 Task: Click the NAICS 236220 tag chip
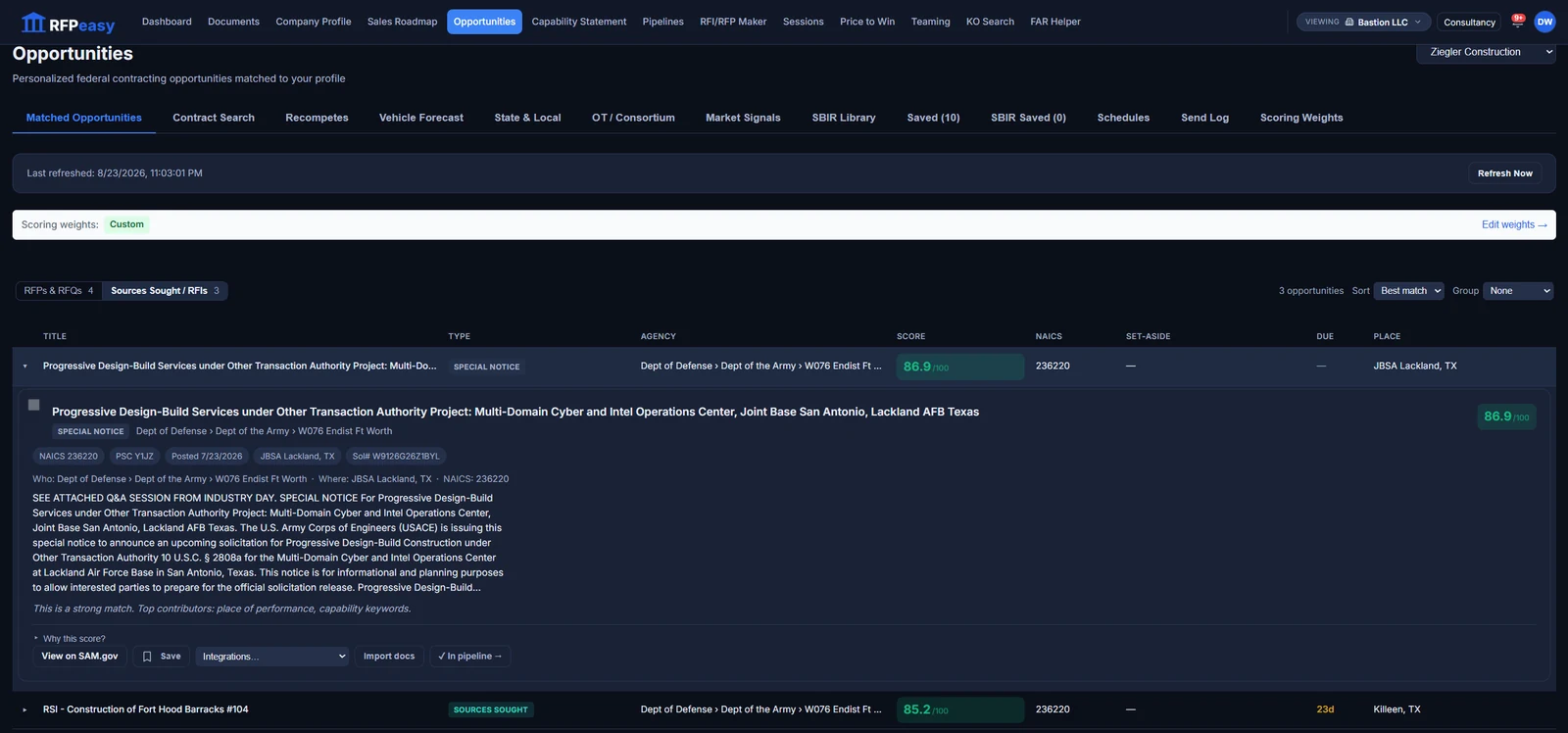click(x=69, y=457)
